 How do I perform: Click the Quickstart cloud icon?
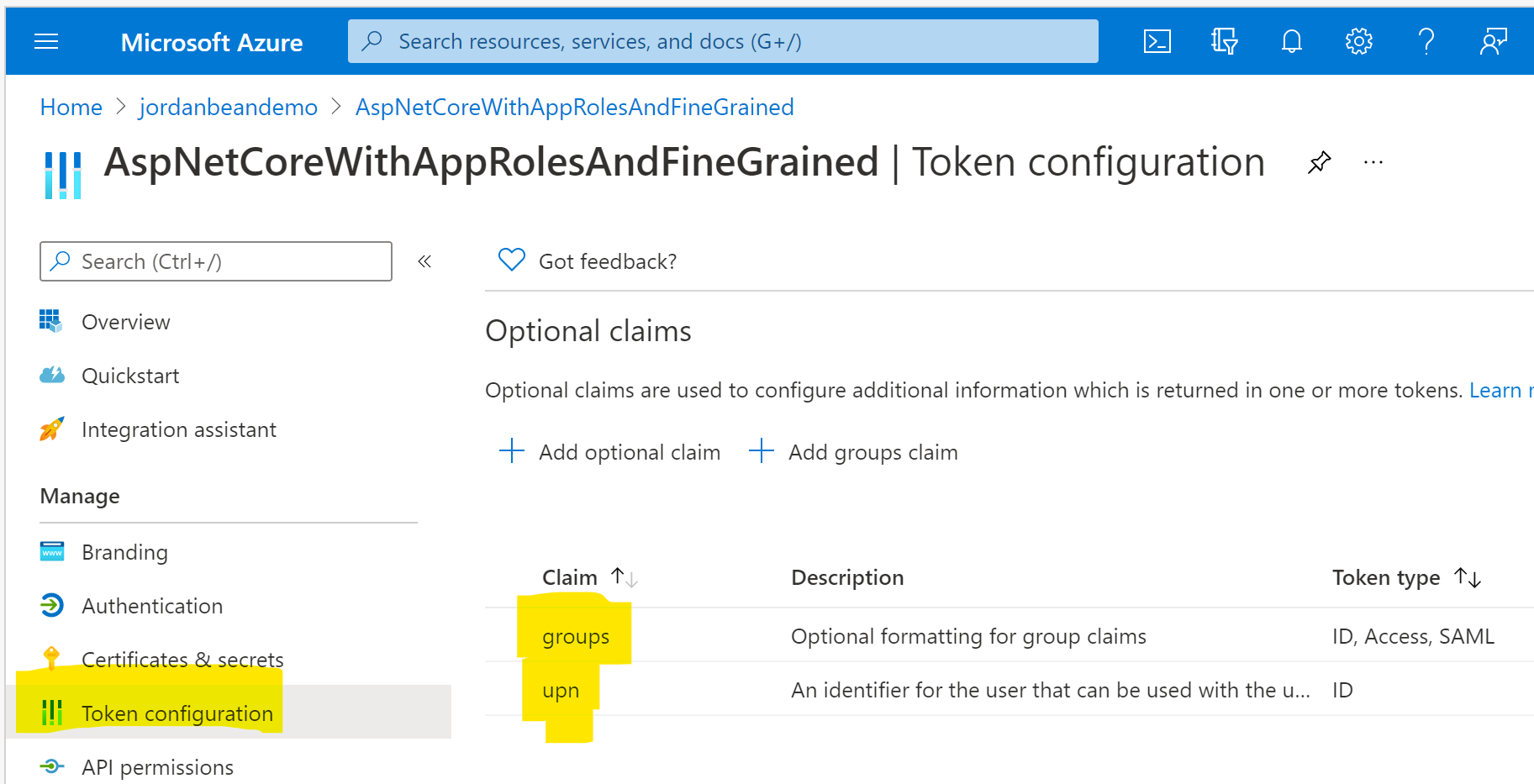(52, 375)
